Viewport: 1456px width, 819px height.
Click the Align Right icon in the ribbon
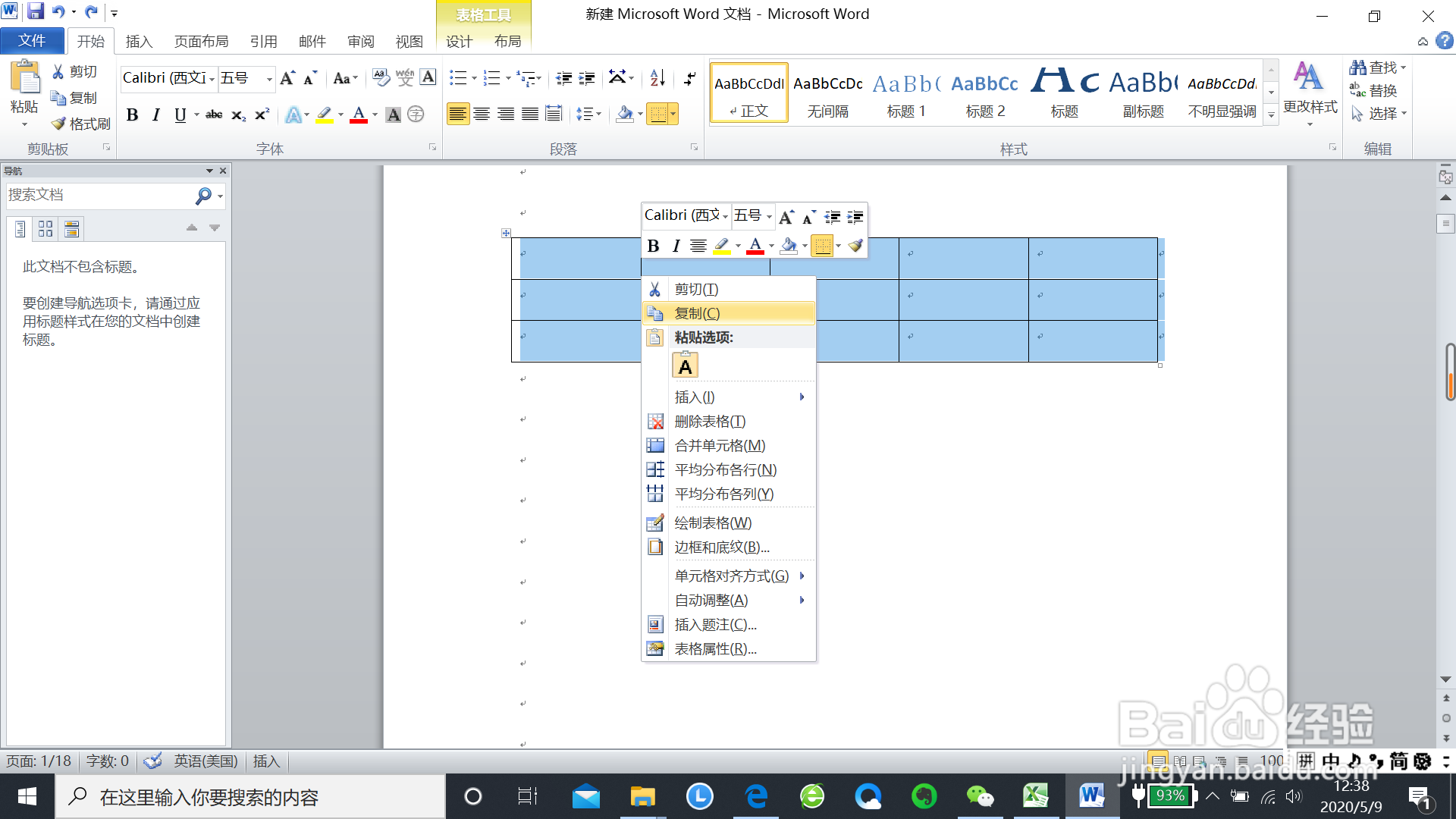pos(506,115)
